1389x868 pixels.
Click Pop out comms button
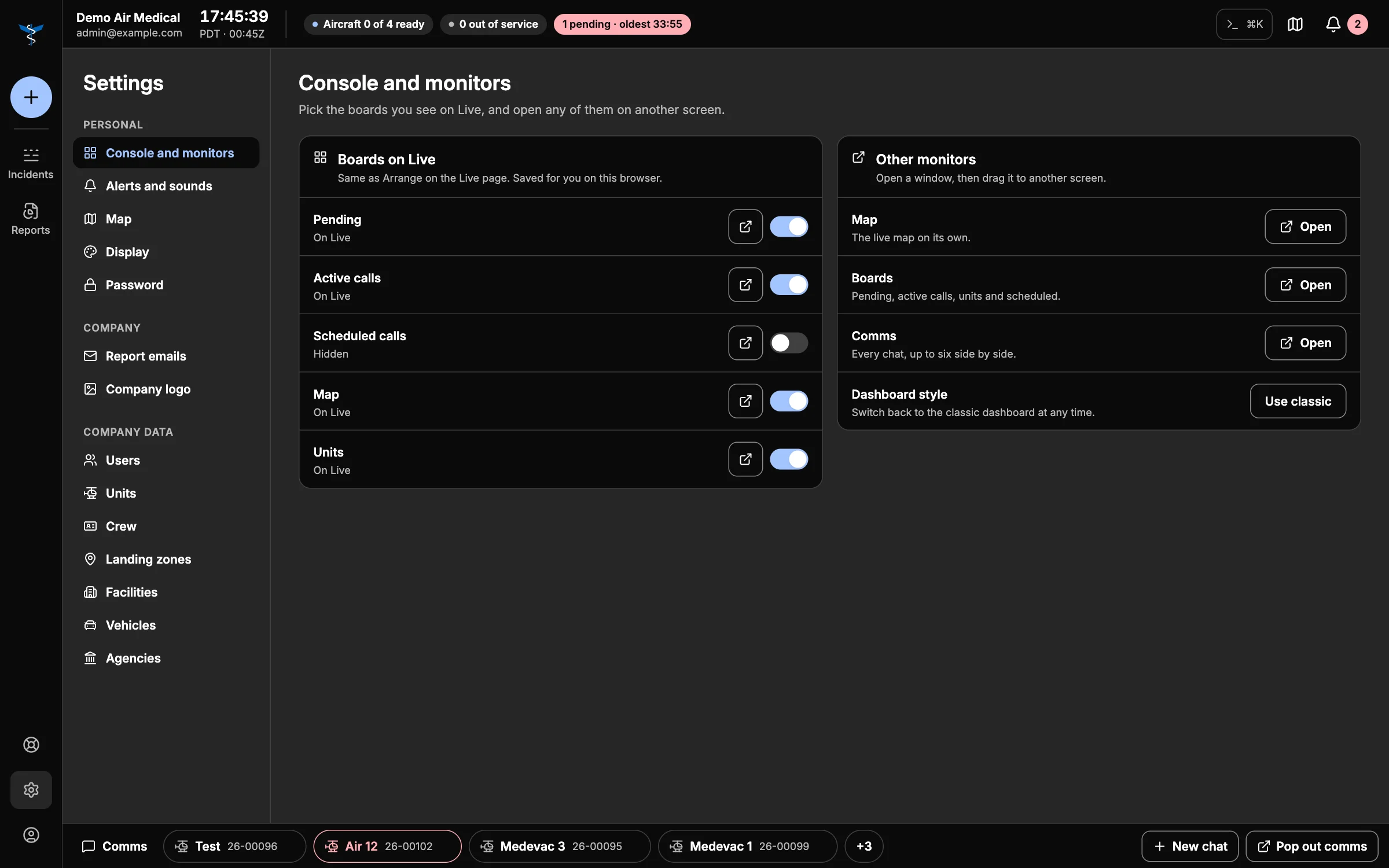point(1312,846)
